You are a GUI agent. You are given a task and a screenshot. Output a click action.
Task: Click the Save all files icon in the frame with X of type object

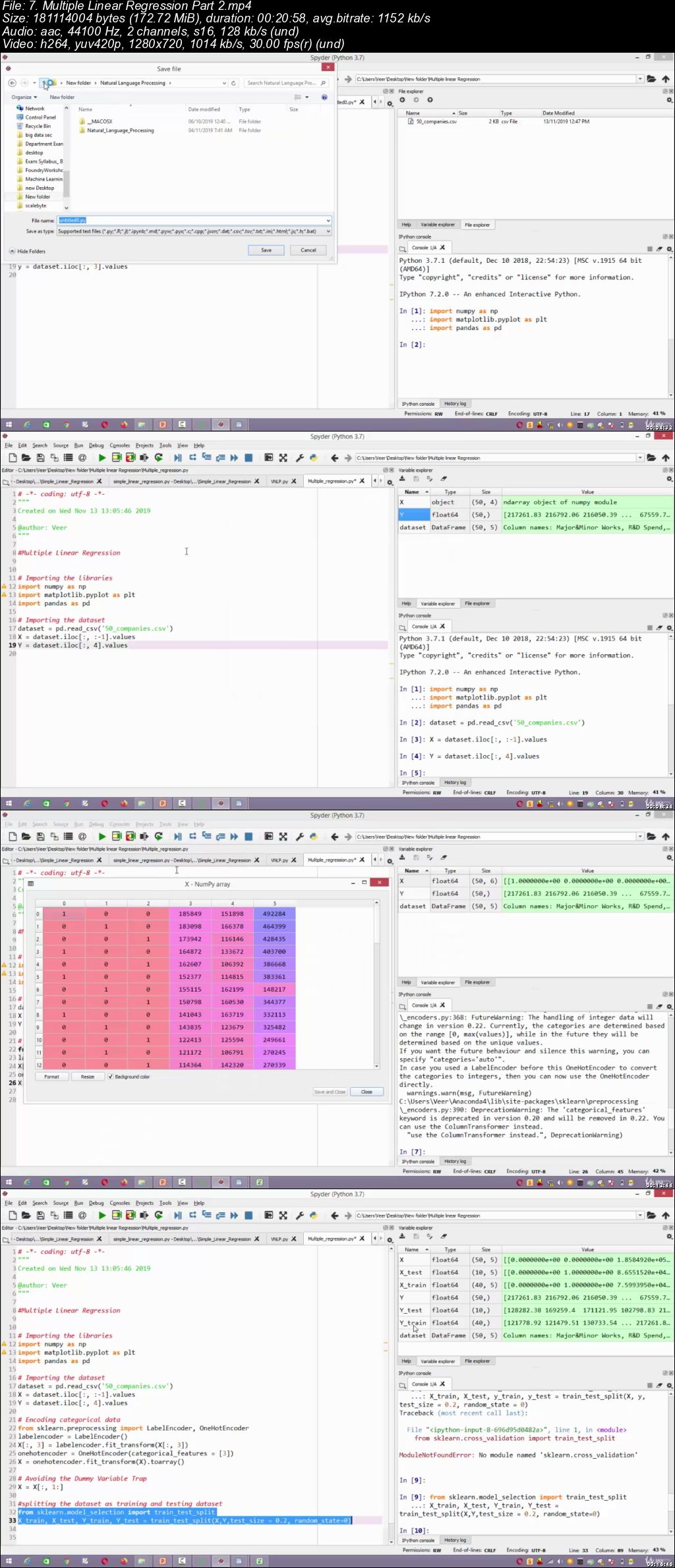54,457
